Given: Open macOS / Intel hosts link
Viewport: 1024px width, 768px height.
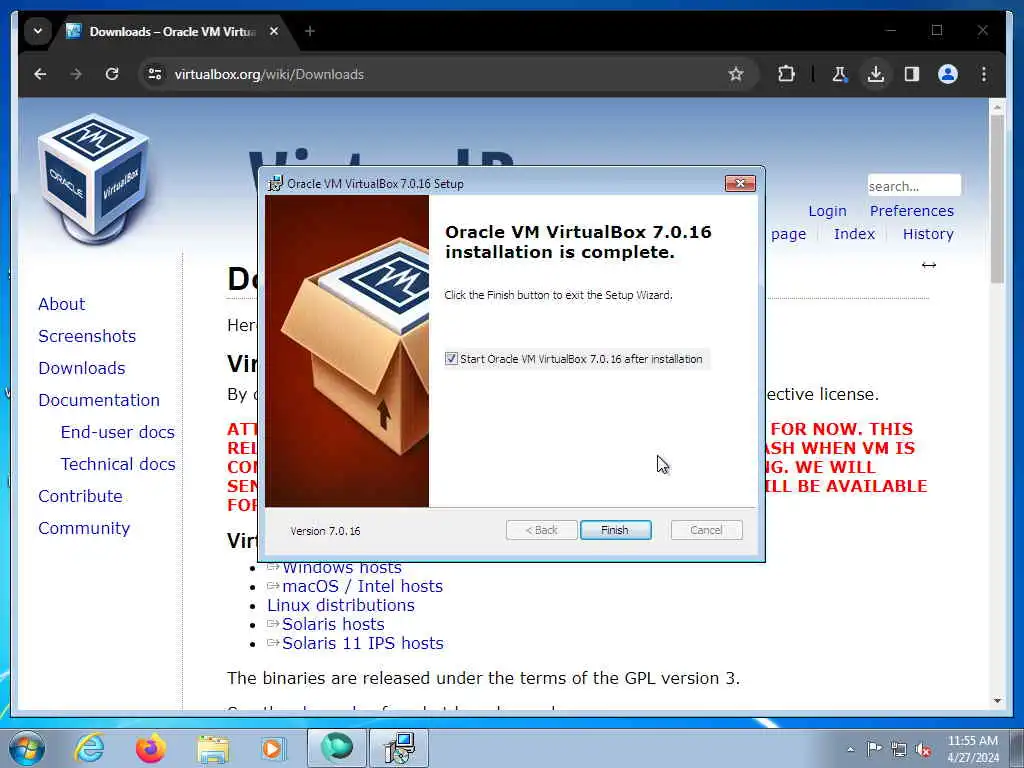Looking at the screenshot, I should click(x=362, y=586).
